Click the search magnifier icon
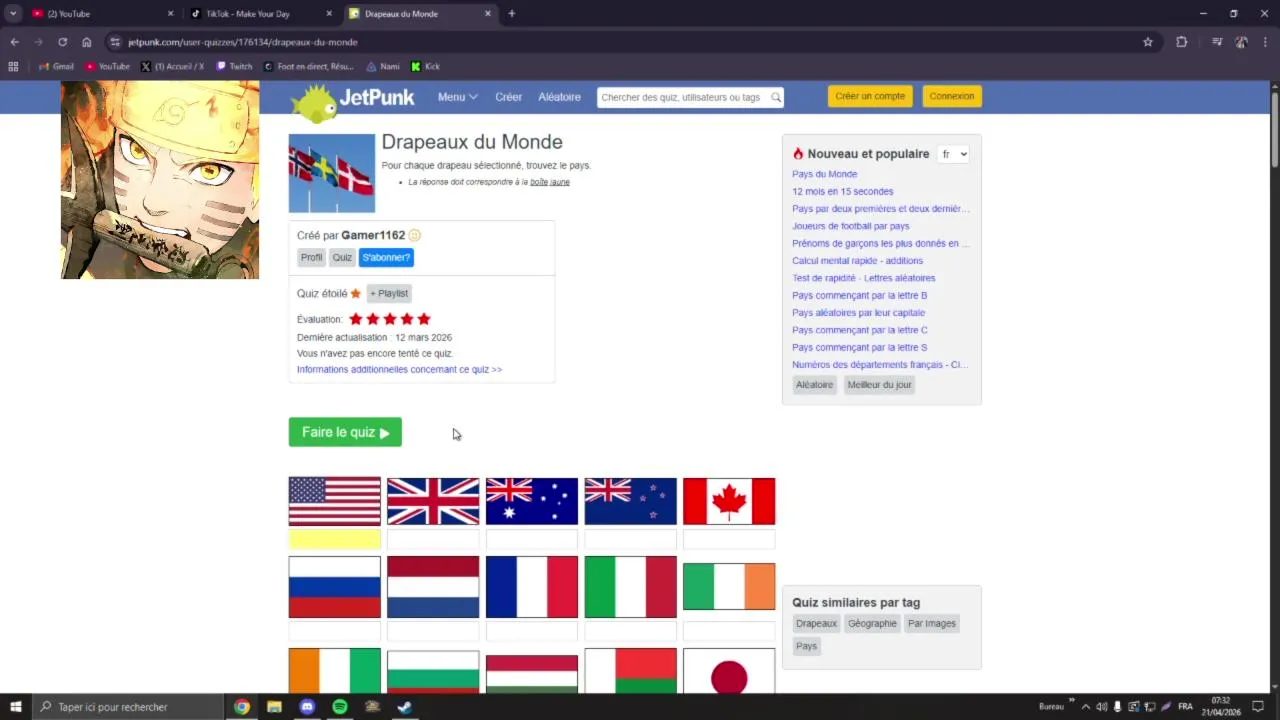The height and width of the screenshot is (720, 1280). pyautogui.click(x=775, y=97)
